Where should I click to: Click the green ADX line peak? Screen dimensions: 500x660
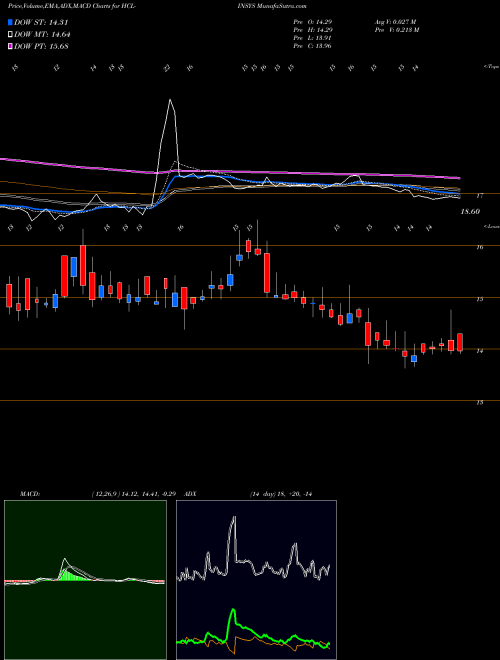coord(233,610)
